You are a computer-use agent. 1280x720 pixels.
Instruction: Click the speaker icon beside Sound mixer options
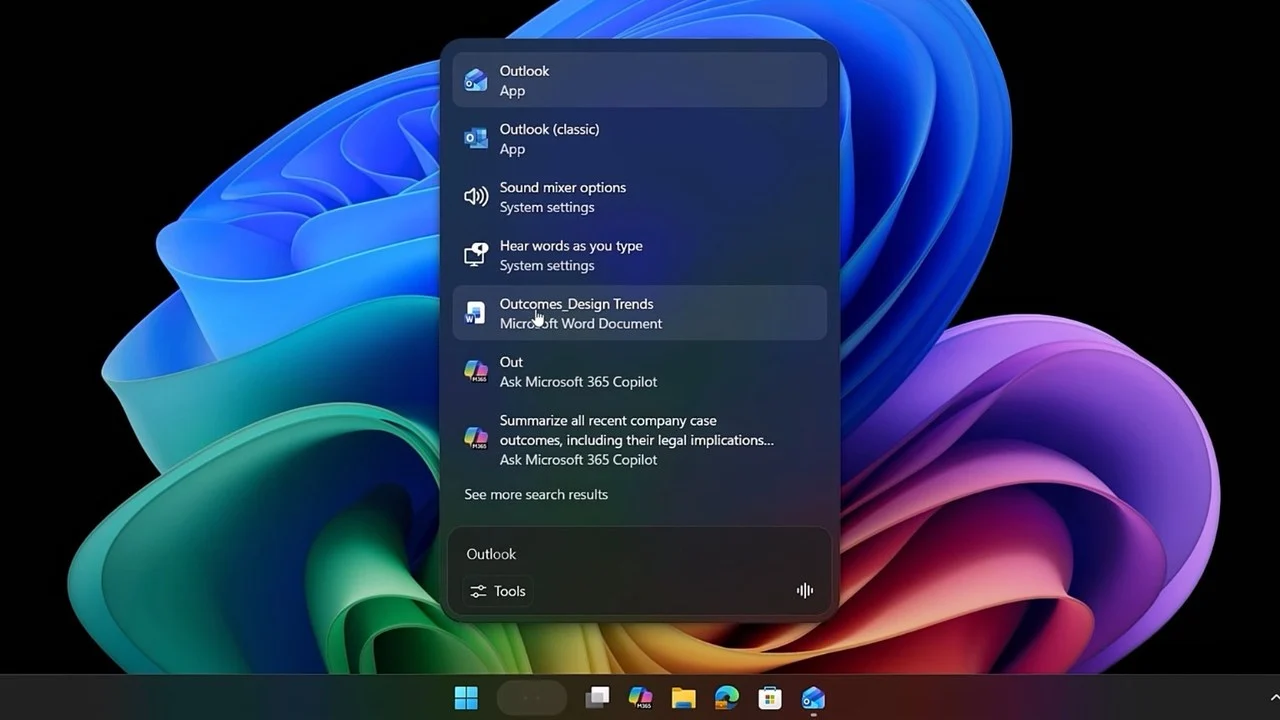pos(476,197)
